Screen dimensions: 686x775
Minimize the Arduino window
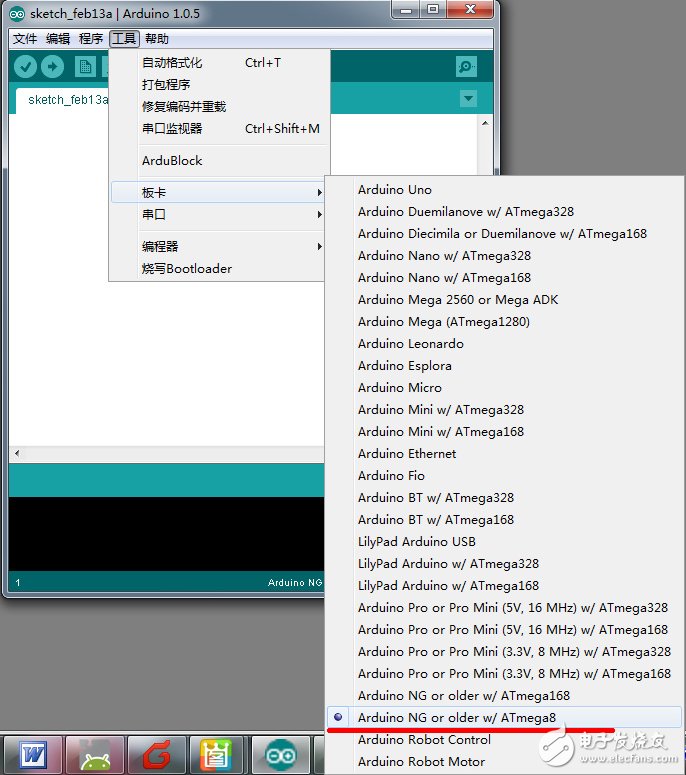click(x=406, y=10)
